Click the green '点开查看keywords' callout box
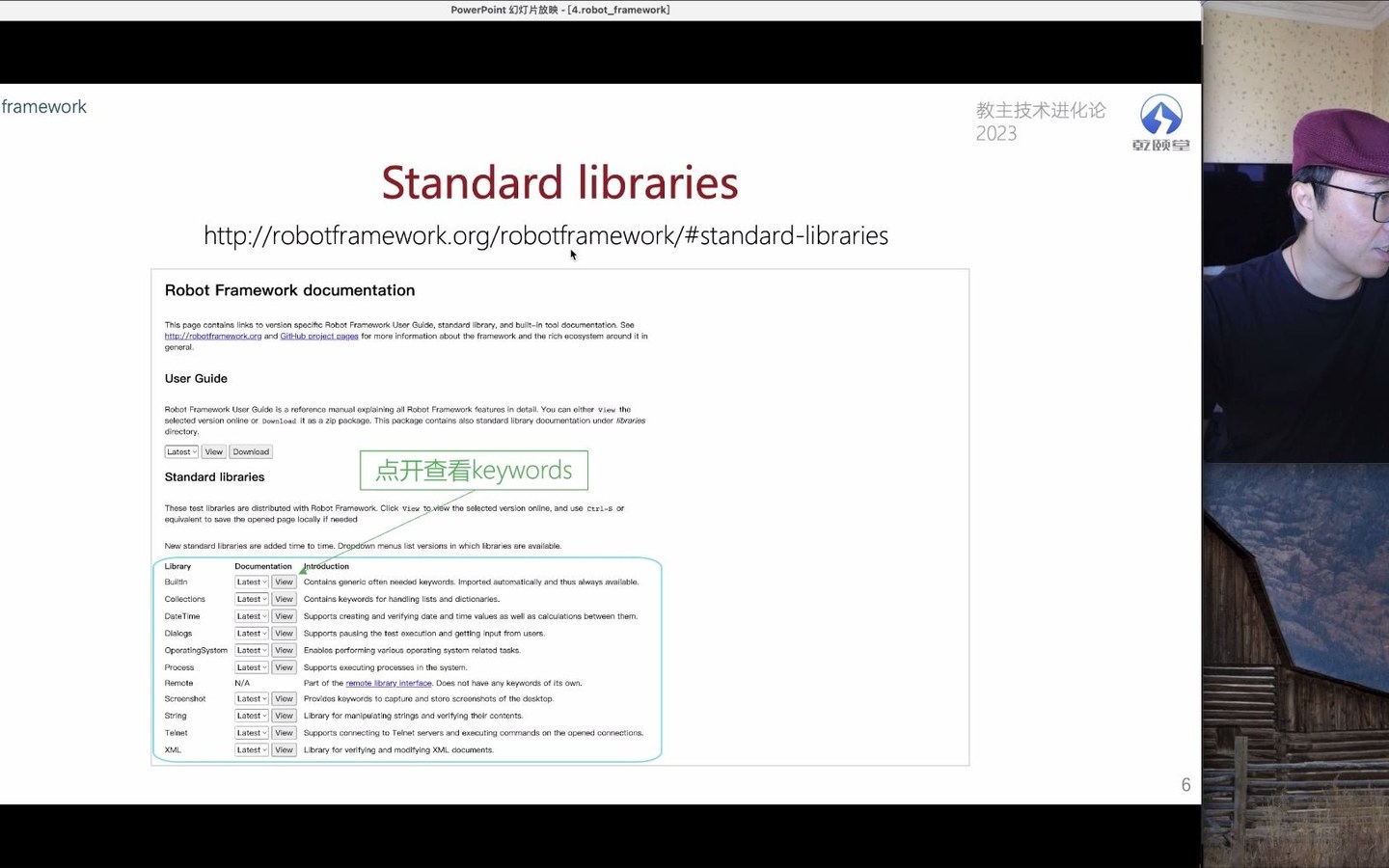Screen dimensions: 1389x868 [474, 471]
